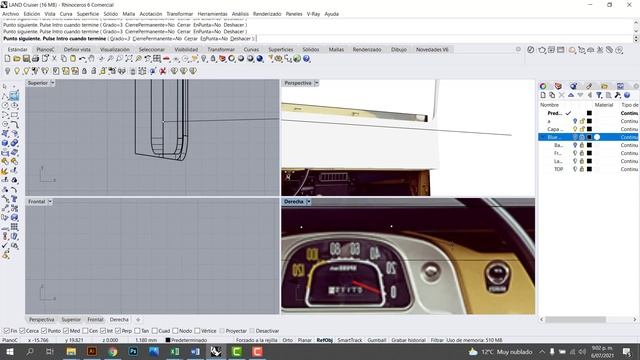640x360 pixels.
Task: Toggle the Med osnap checkbox
Action: point(66,331)
